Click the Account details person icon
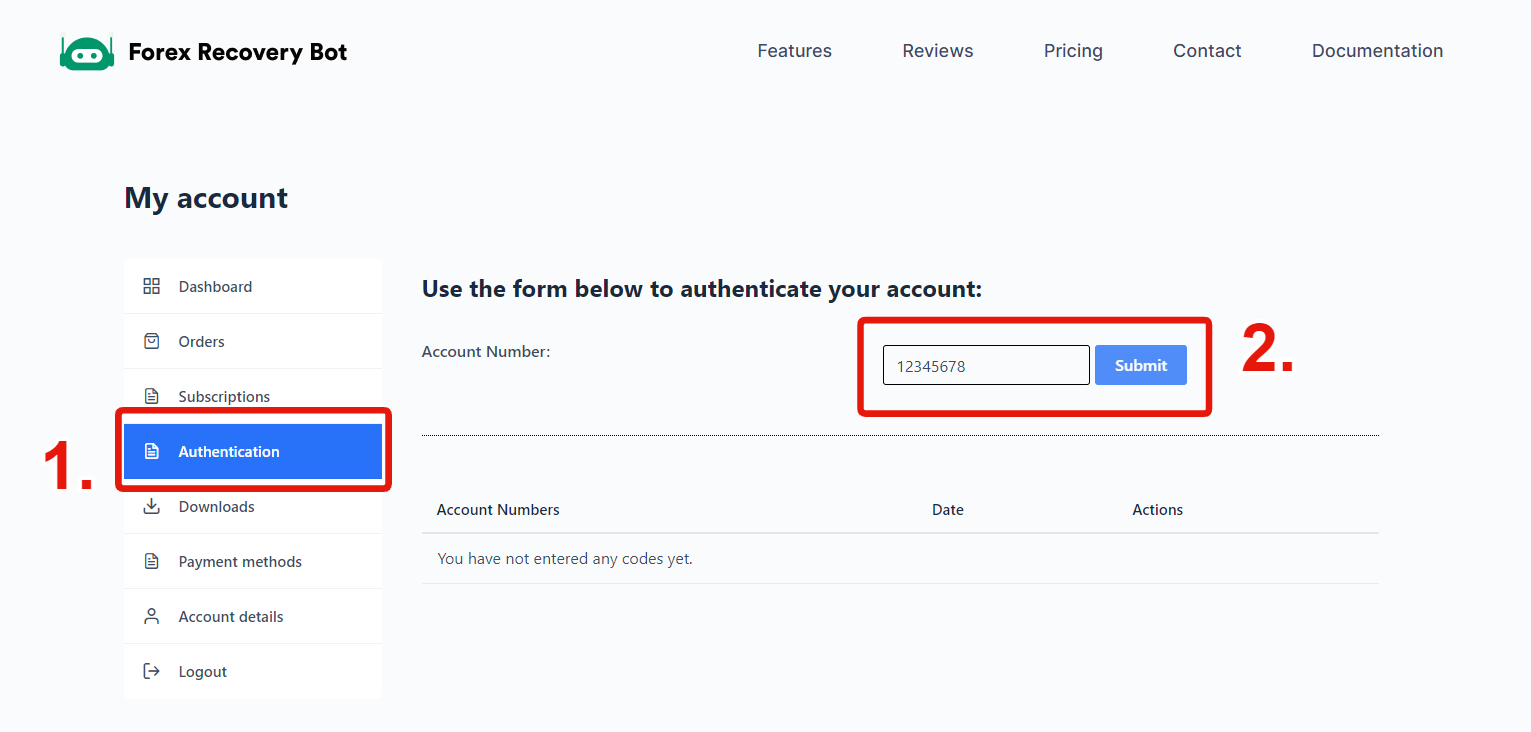The width and height of the screenshot is (1531, 732). (x=152, y=616)
